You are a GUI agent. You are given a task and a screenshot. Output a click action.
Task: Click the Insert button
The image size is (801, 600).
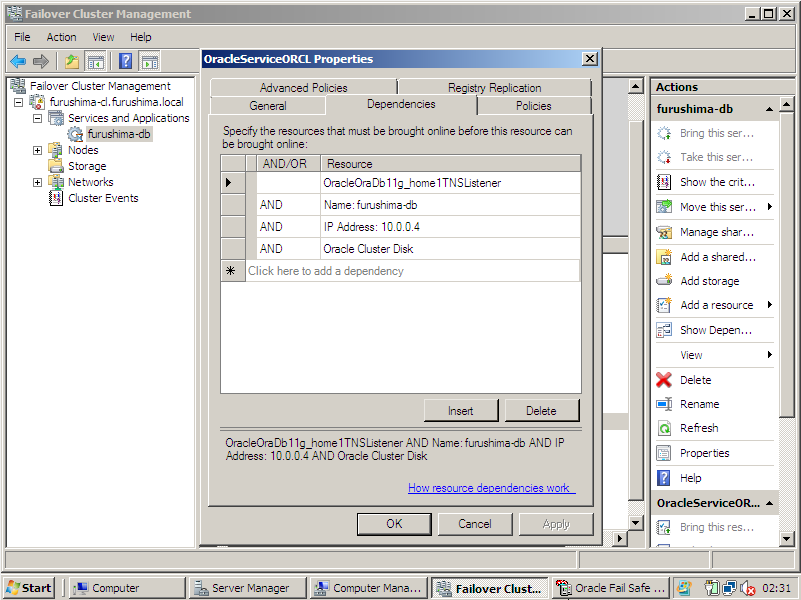click(x=461, y=411)
